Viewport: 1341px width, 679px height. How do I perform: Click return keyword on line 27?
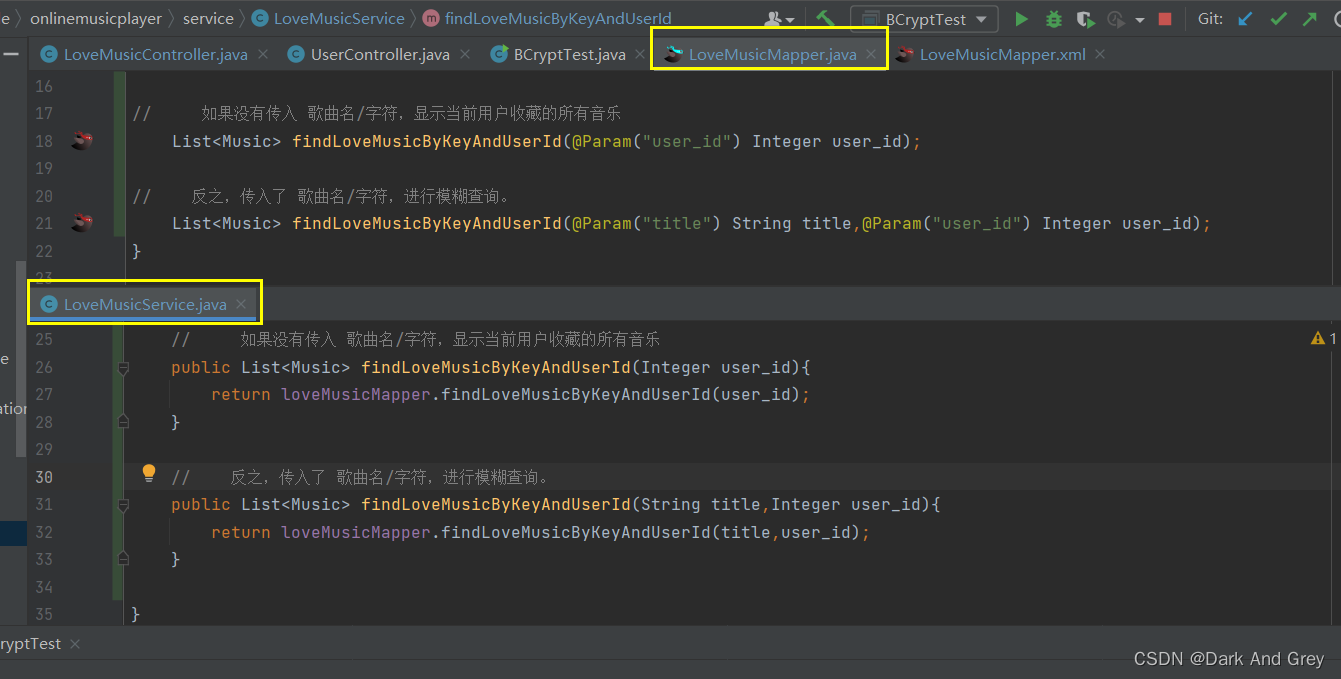click(x=240, y=394)
